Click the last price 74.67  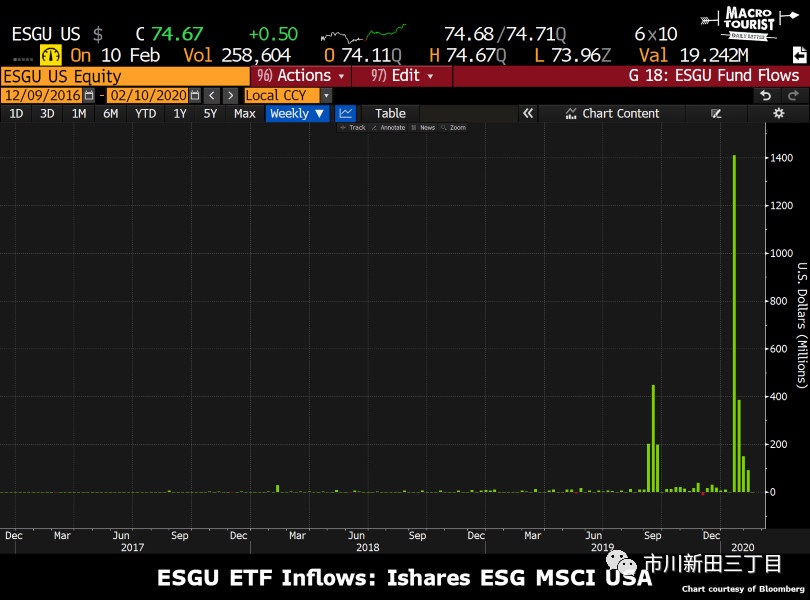click(177, 34)
